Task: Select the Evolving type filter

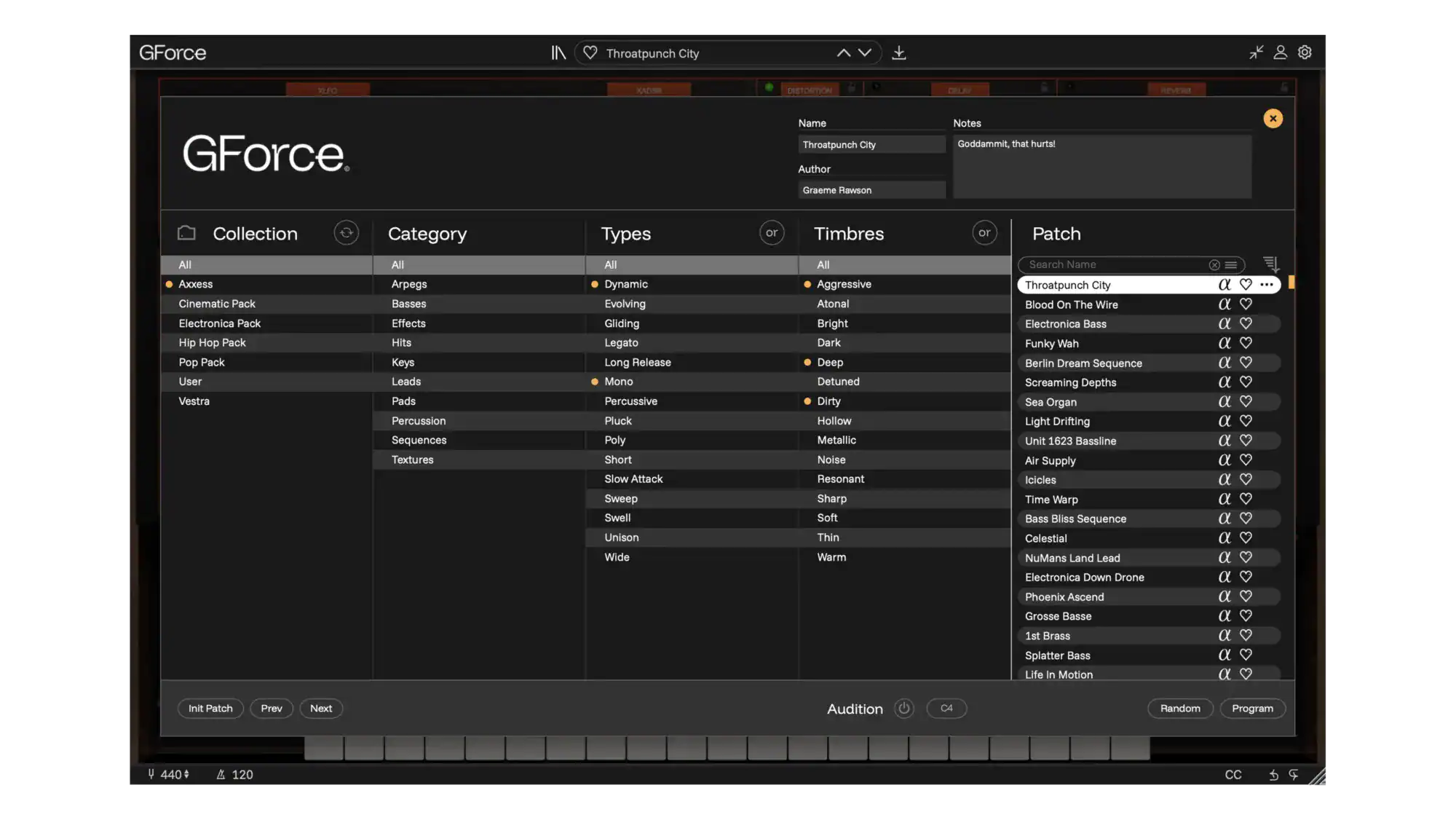Action: [692, 304]
